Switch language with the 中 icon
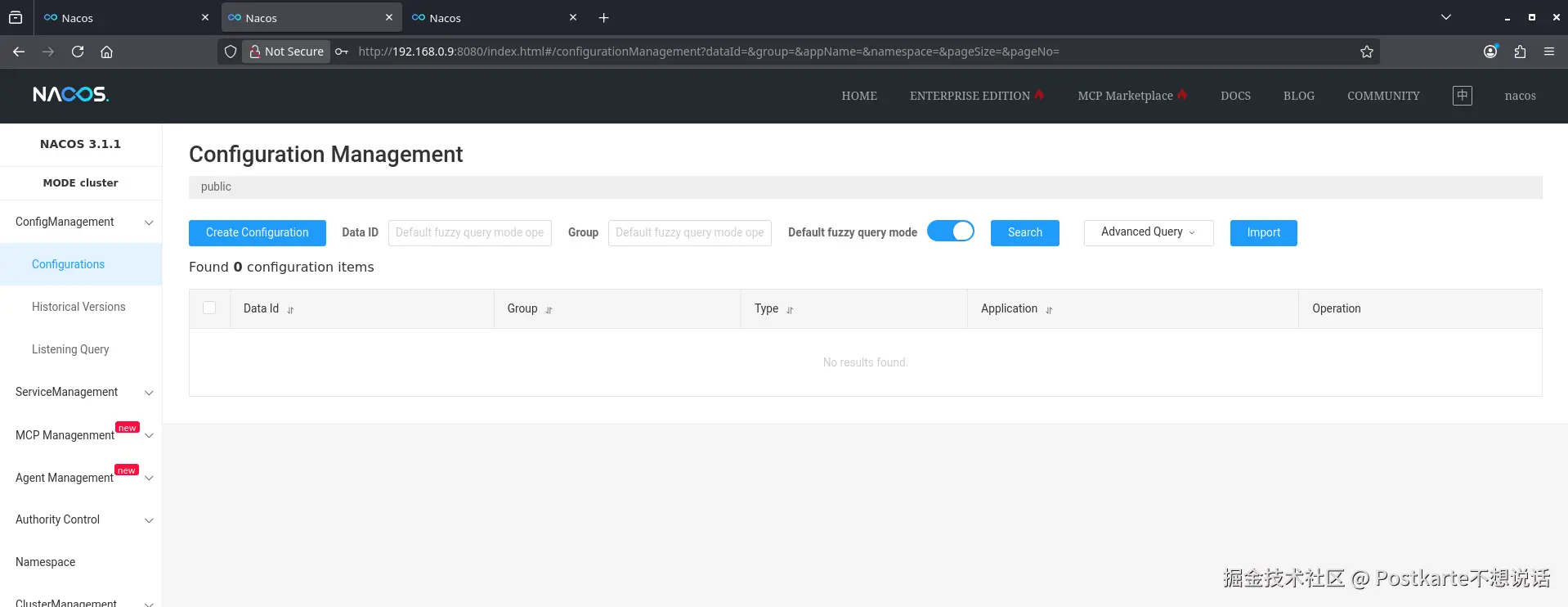Screen dimensions: 1568x607 [x=1463, y=96]
